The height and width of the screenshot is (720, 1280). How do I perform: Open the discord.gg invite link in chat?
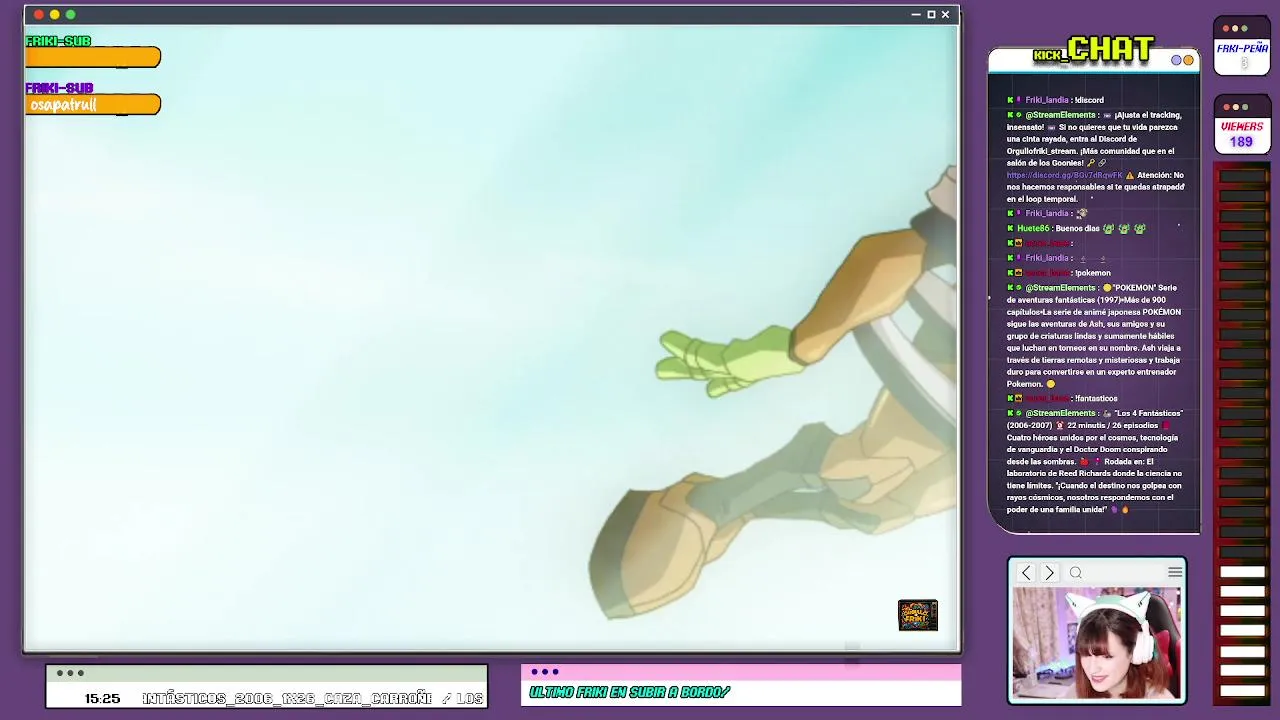(x=1064, y=175)
